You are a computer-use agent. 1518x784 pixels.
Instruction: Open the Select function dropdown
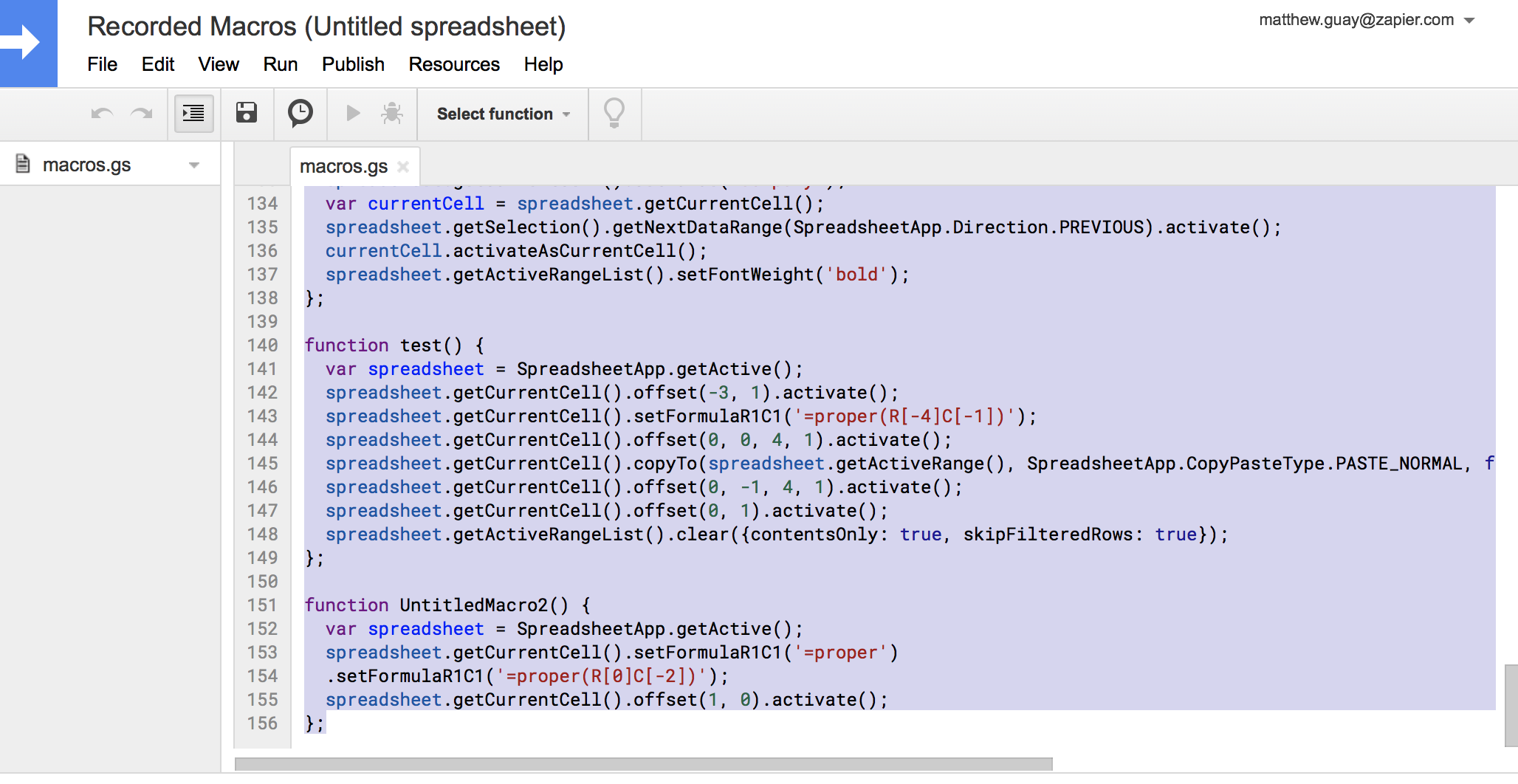click(x=504, y=114)
